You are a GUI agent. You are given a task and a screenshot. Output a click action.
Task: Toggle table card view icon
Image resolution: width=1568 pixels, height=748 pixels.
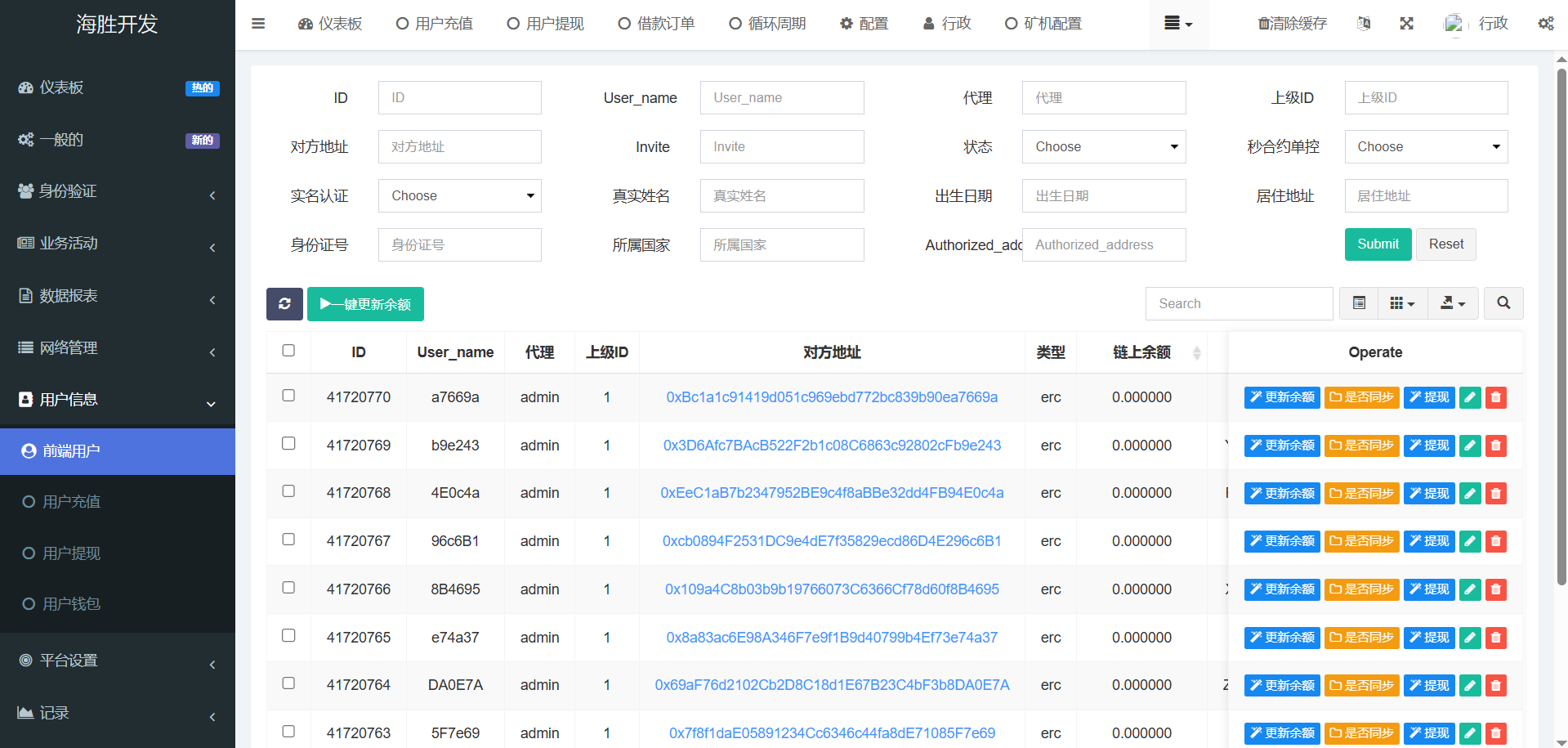(1359, 303)
